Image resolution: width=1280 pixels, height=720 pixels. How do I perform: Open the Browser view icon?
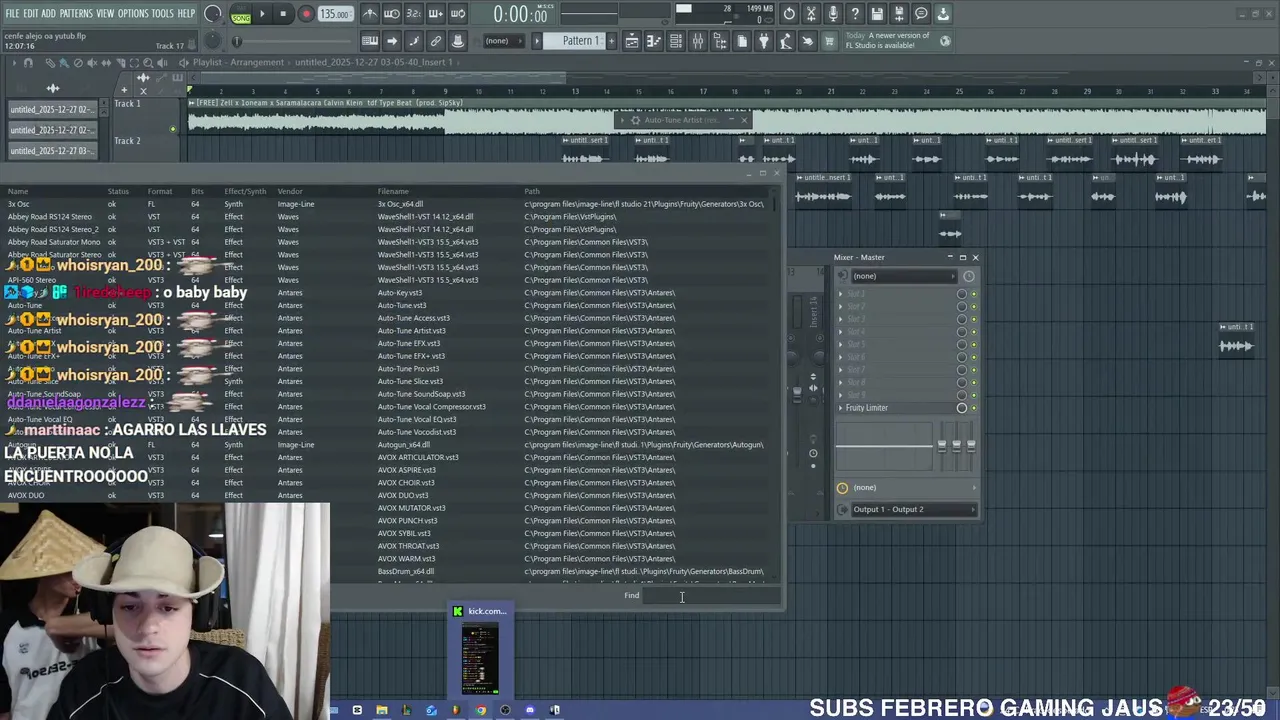tap(720, 41)
